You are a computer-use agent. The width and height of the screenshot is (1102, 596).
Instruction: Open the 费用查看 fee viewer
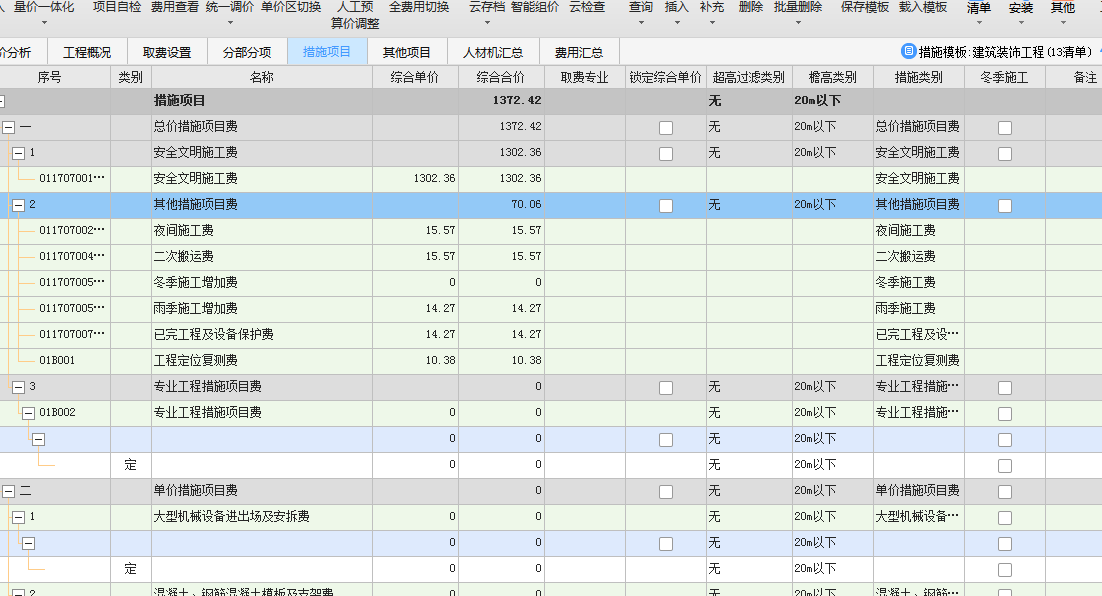174,8
